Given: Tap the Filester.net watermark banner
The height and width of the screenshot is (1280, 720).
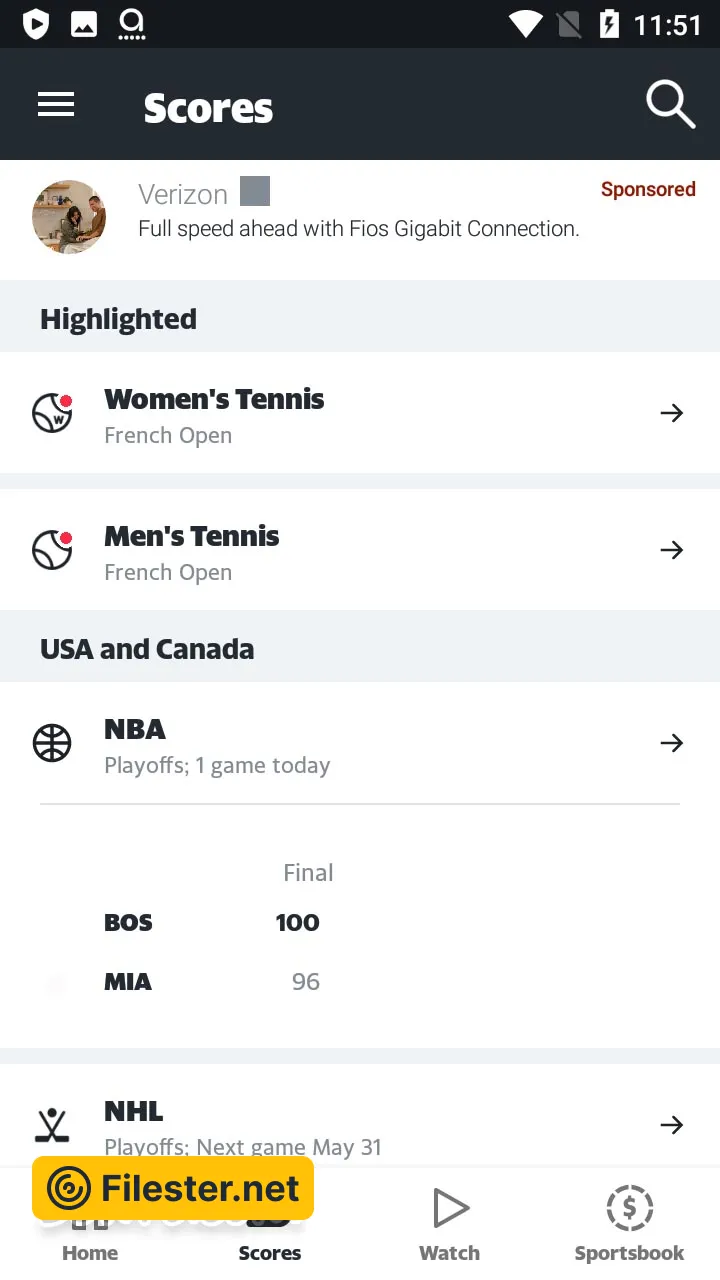Looking at the screenshot, I should coord(173,1188).
